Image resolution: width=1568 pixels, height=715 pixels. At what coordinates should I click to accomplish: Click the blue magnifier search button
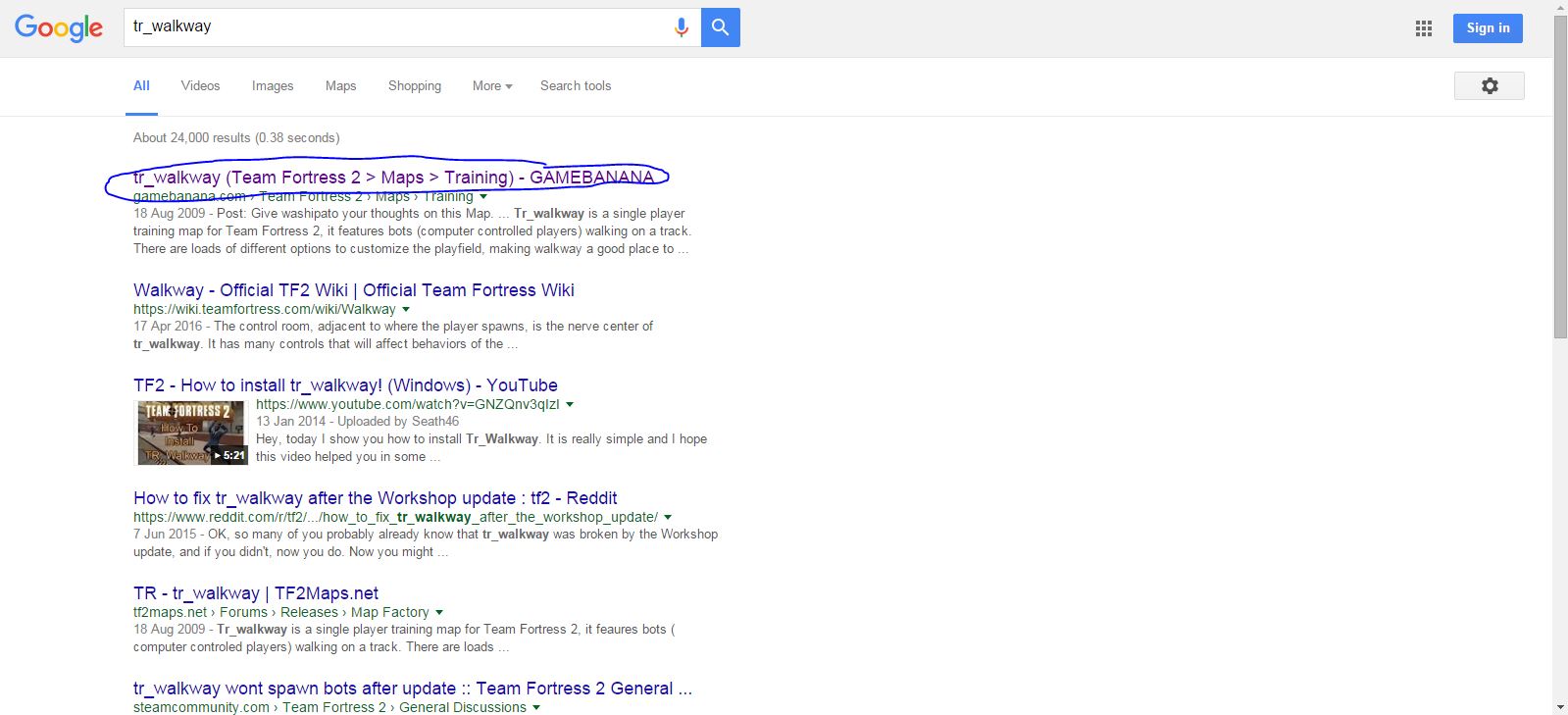click(x=721, y=27)
